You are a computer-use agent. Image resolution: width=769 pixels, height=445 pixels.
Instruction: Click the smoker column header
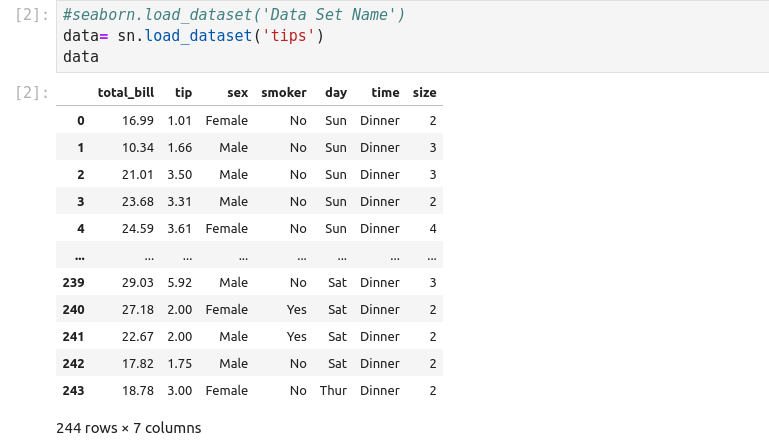coord(283,93)
